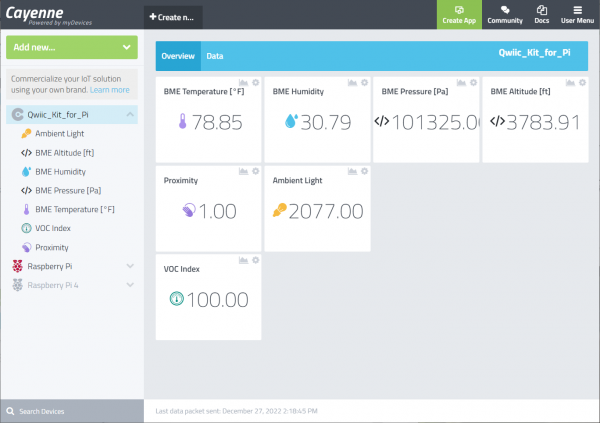
Task: Click the Qwiic_Kit_for_Pi dashboard title
Action: [534, 53]
